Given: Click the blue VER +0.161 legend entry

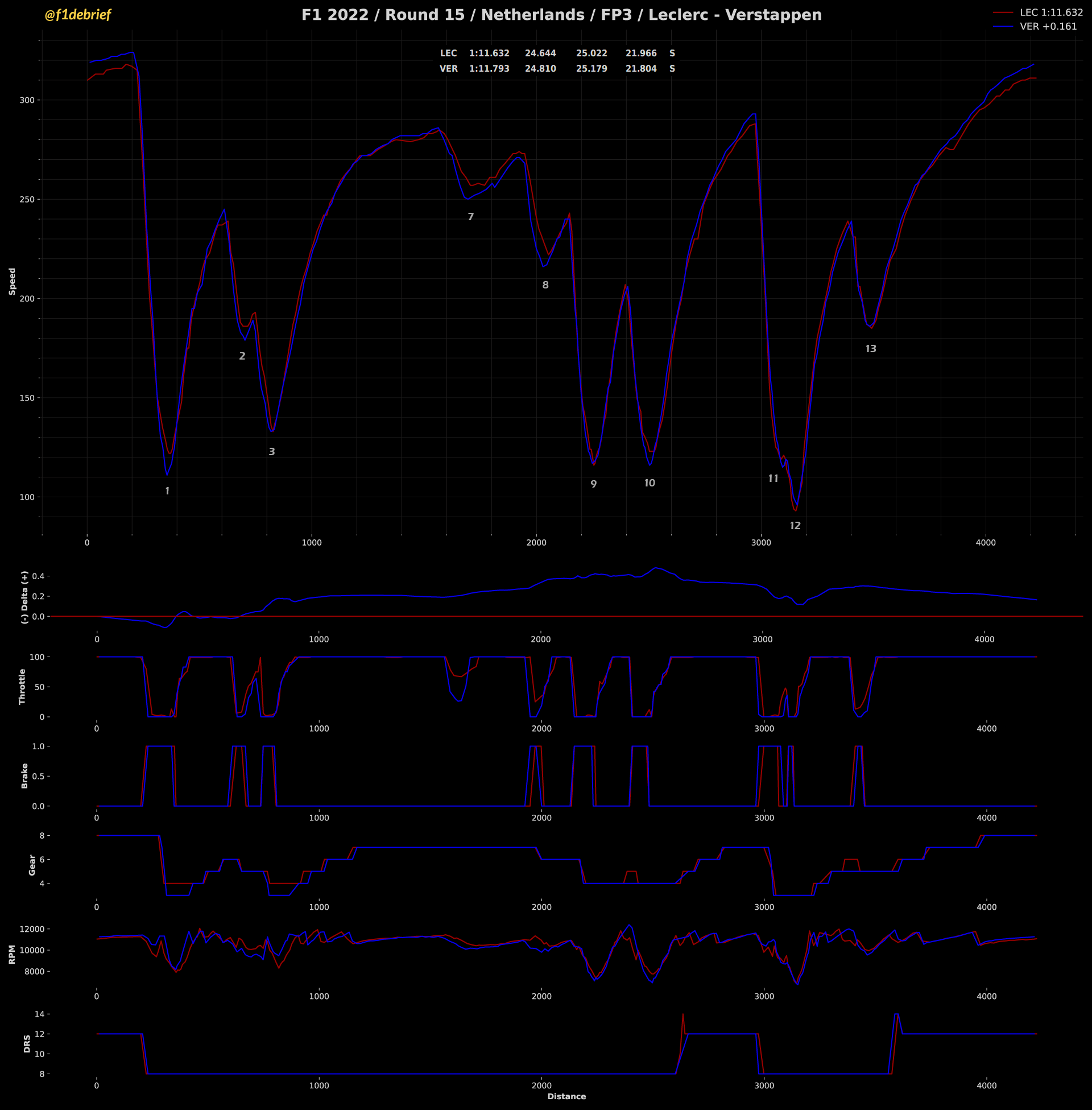Looking at the screenshot, I should [1048, 26].
